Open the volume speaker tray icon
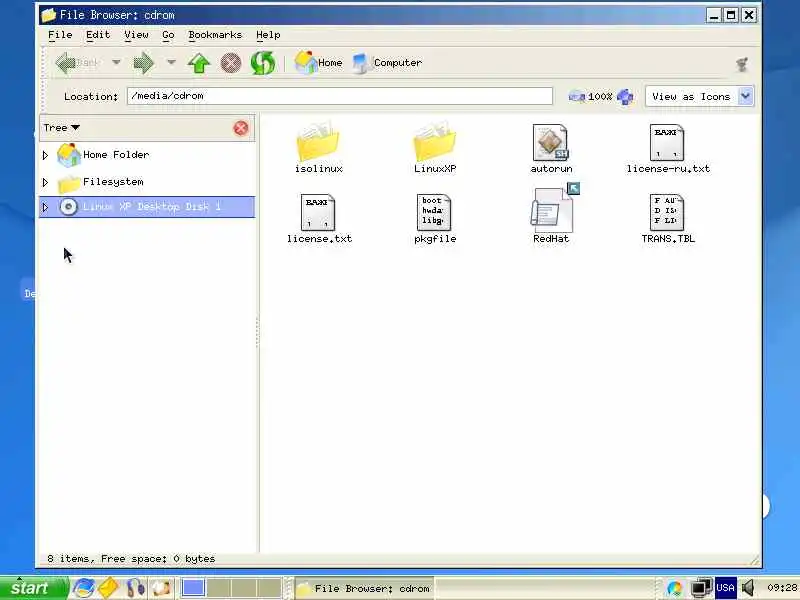This screenshot has height=600, width=800. [x=748, y=588]
